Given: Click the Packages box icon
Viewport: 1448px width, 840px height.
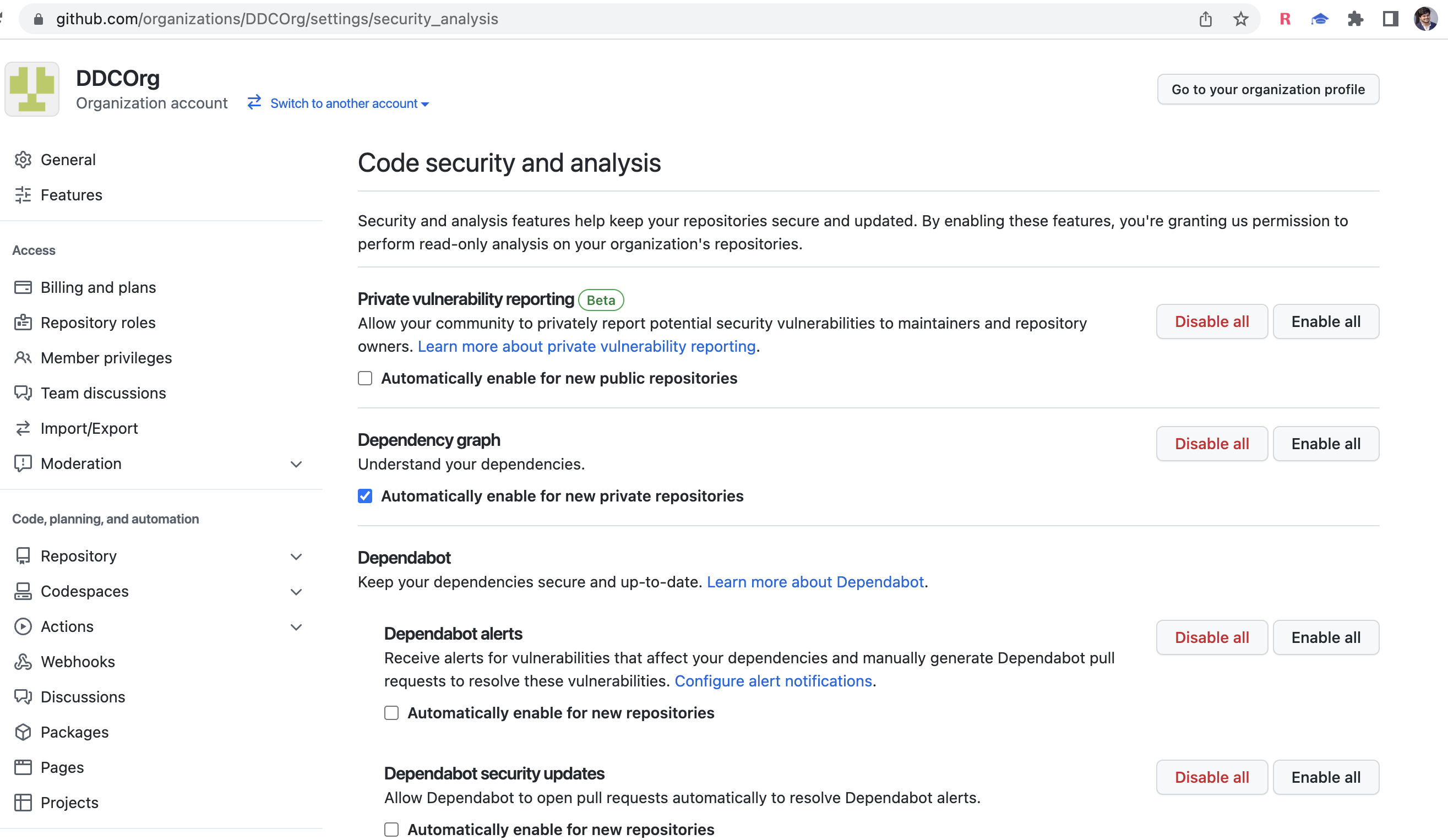Looking at the screenshot, I should point(23,732).
